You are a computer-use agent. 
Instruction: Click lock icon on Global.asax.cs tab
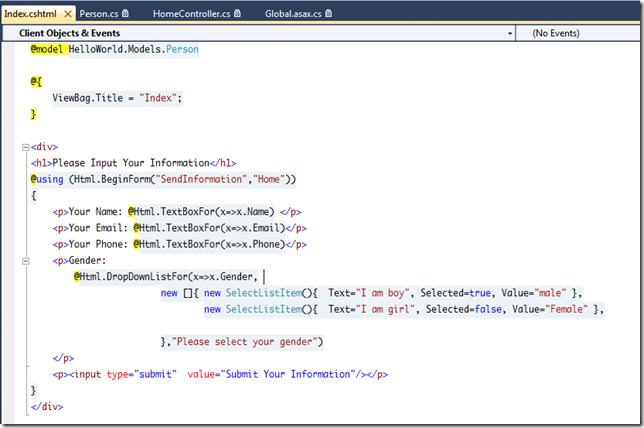[329, 13]
